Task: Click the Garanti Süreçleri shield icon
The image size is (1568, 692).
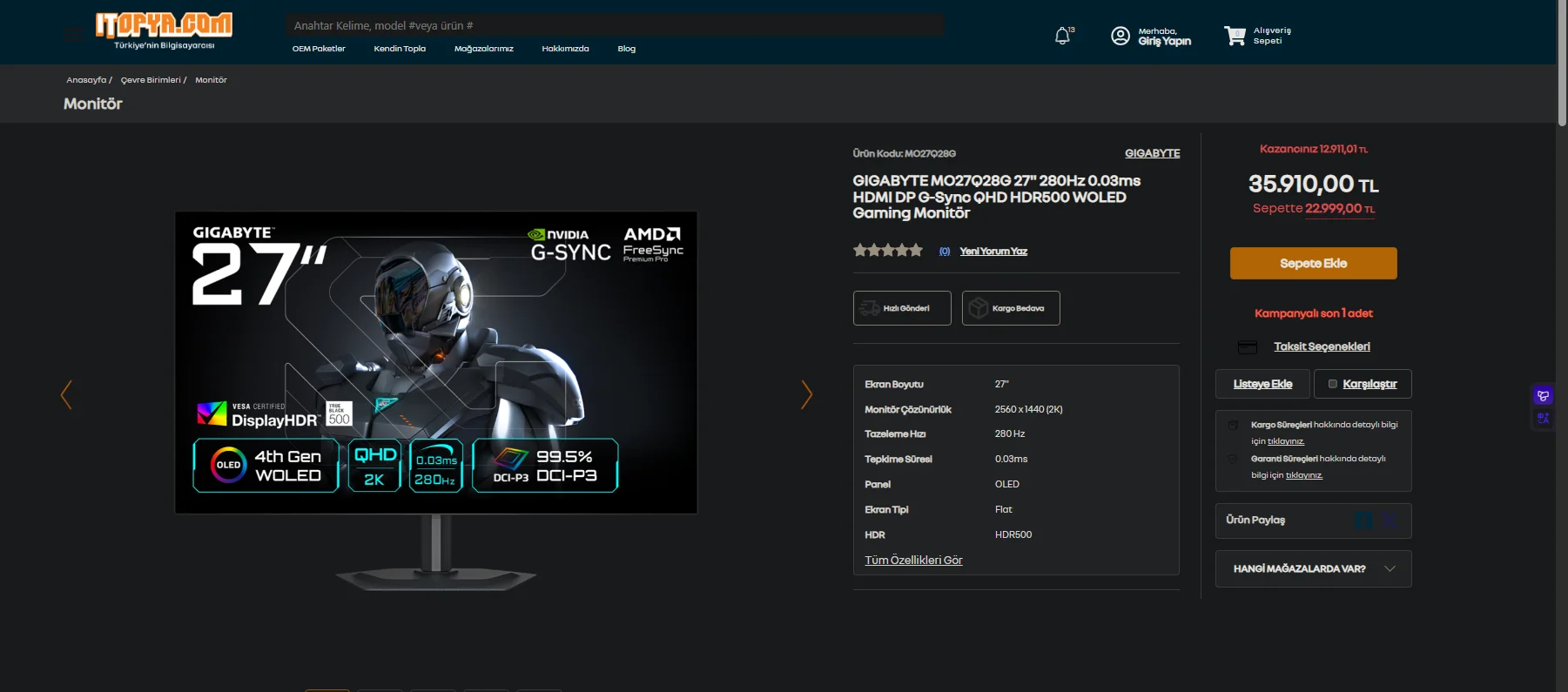Action: (1233, 459)
